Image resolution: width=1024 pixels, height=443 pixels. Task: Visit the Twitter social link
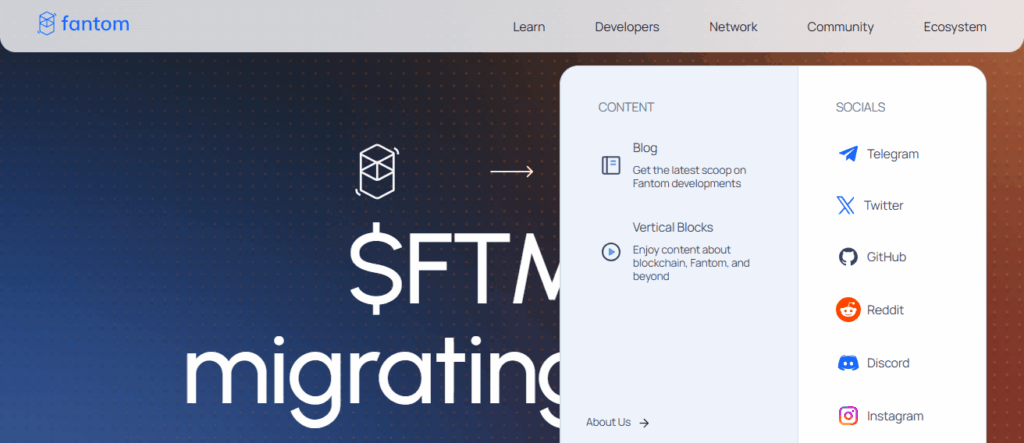click(x=884, y=205)
